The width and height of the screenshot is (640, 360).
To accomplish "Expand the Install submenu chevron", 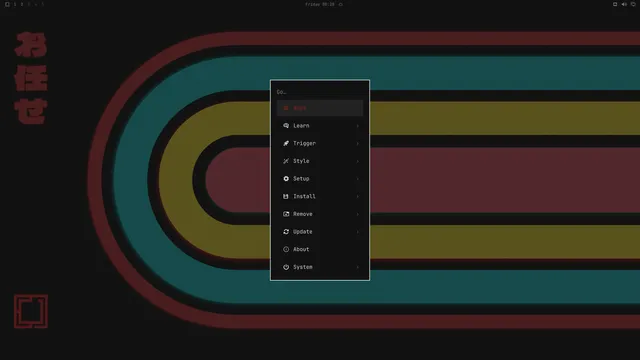I will 358,196.
